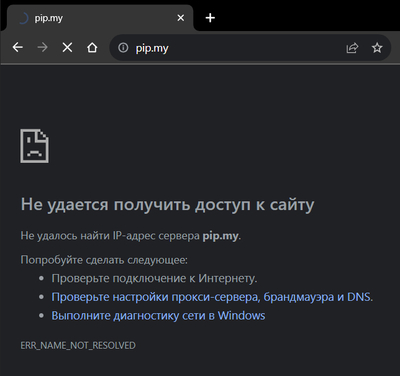Click the heading 'Не удается получить доступ к сайту'

(x=167, y=204)
